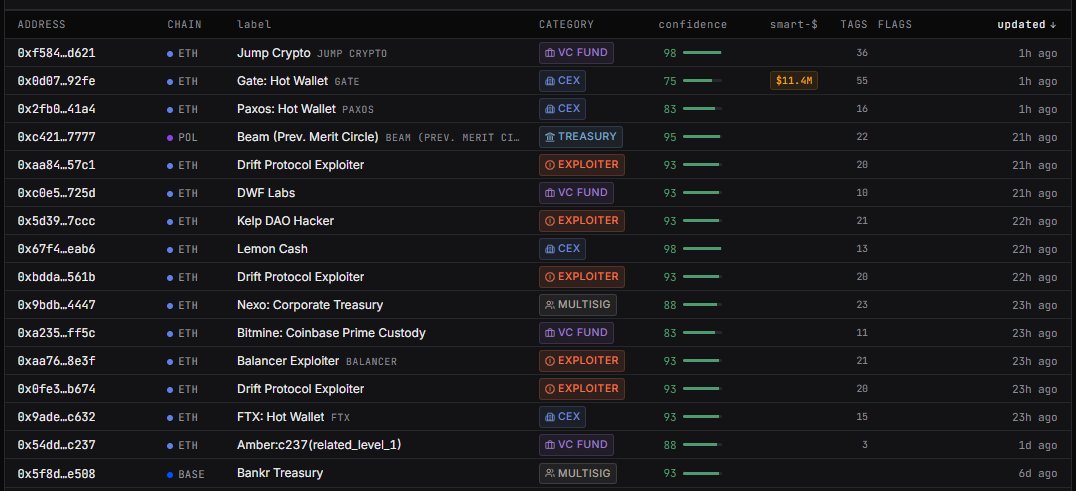Sort by the smart-$ column header
Image resolution: width=1076 pixels, height=491 pixels.
[x=793, y=25]
